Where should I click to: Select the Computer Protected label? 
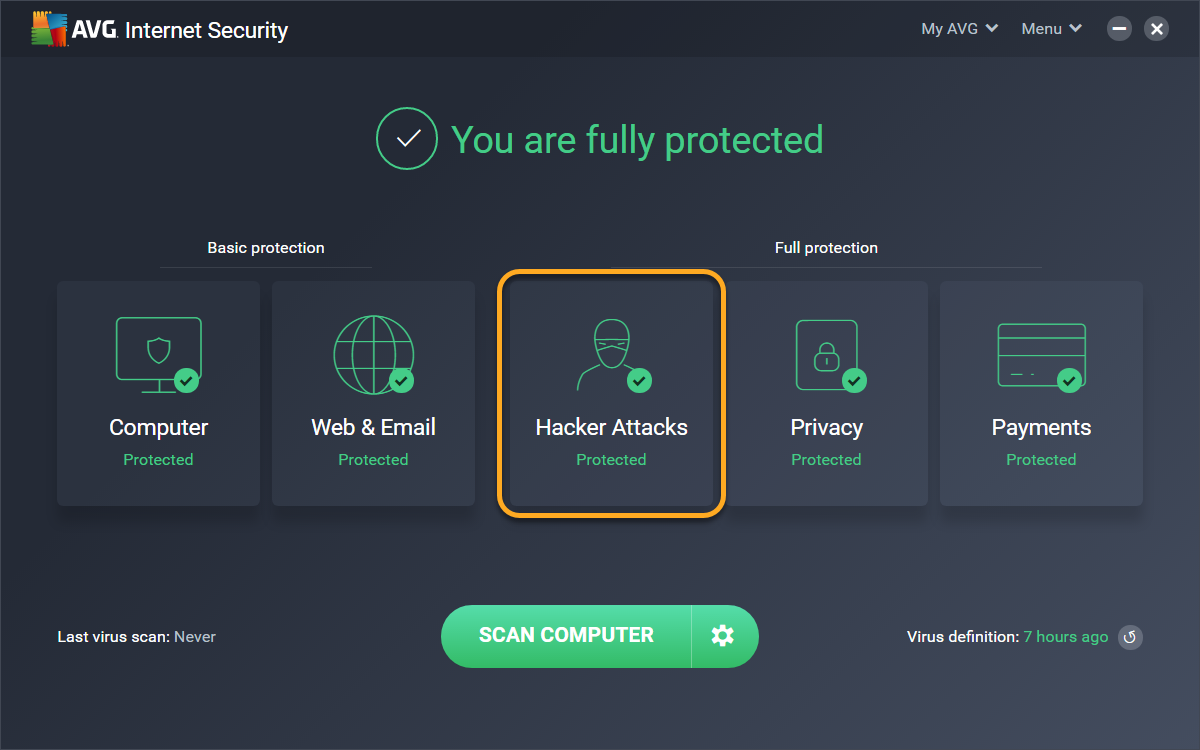pyautogui.click(x=158, y=460)
